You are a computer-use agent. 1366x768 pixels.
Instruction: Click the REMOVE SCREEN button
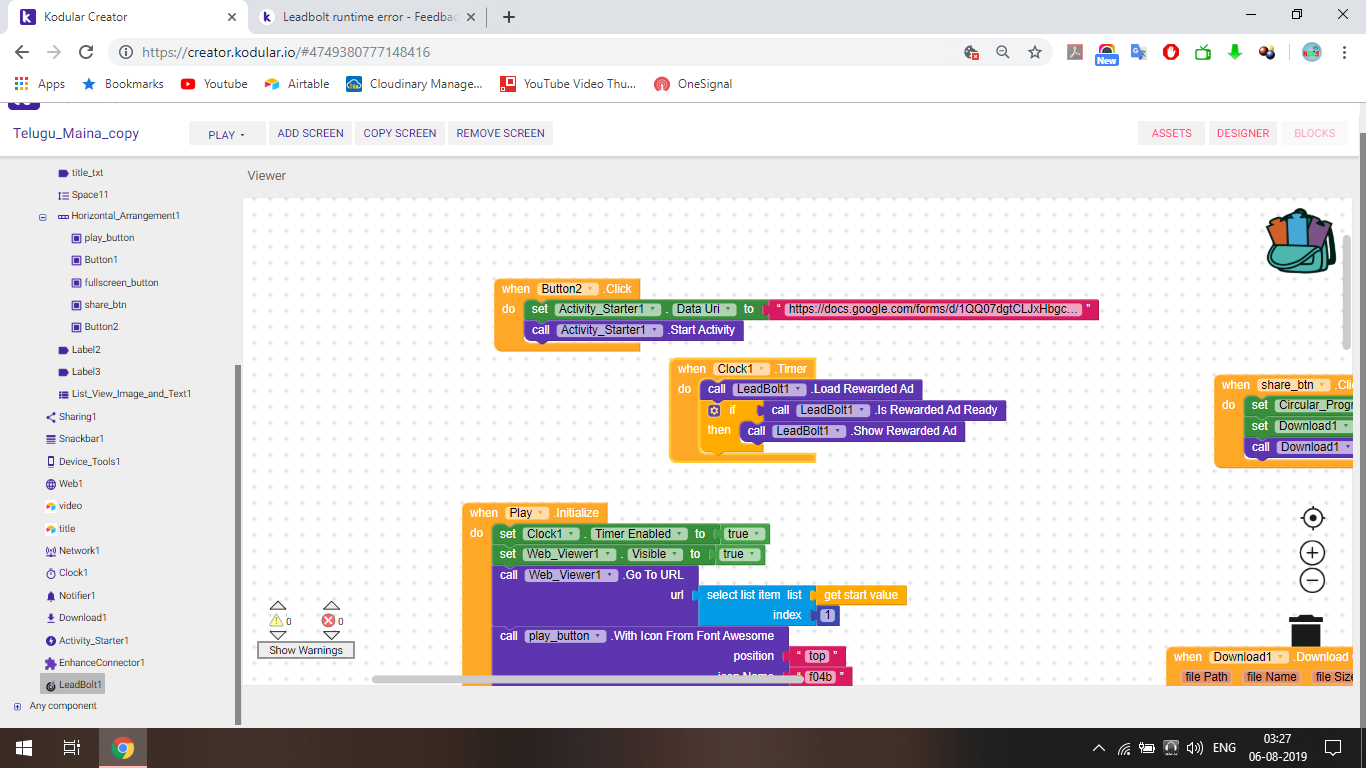click(x=500, y=133)
